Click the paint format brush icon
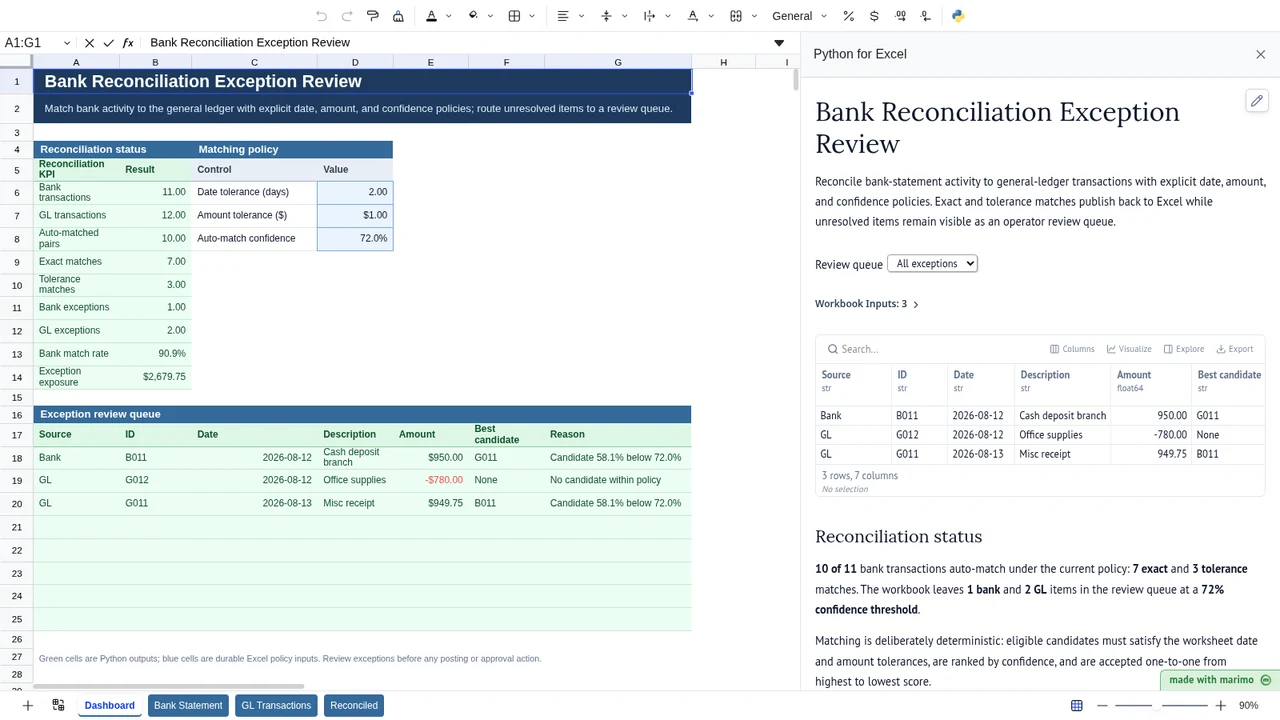This screenshot has height=720, width=1280. [372, 16]
